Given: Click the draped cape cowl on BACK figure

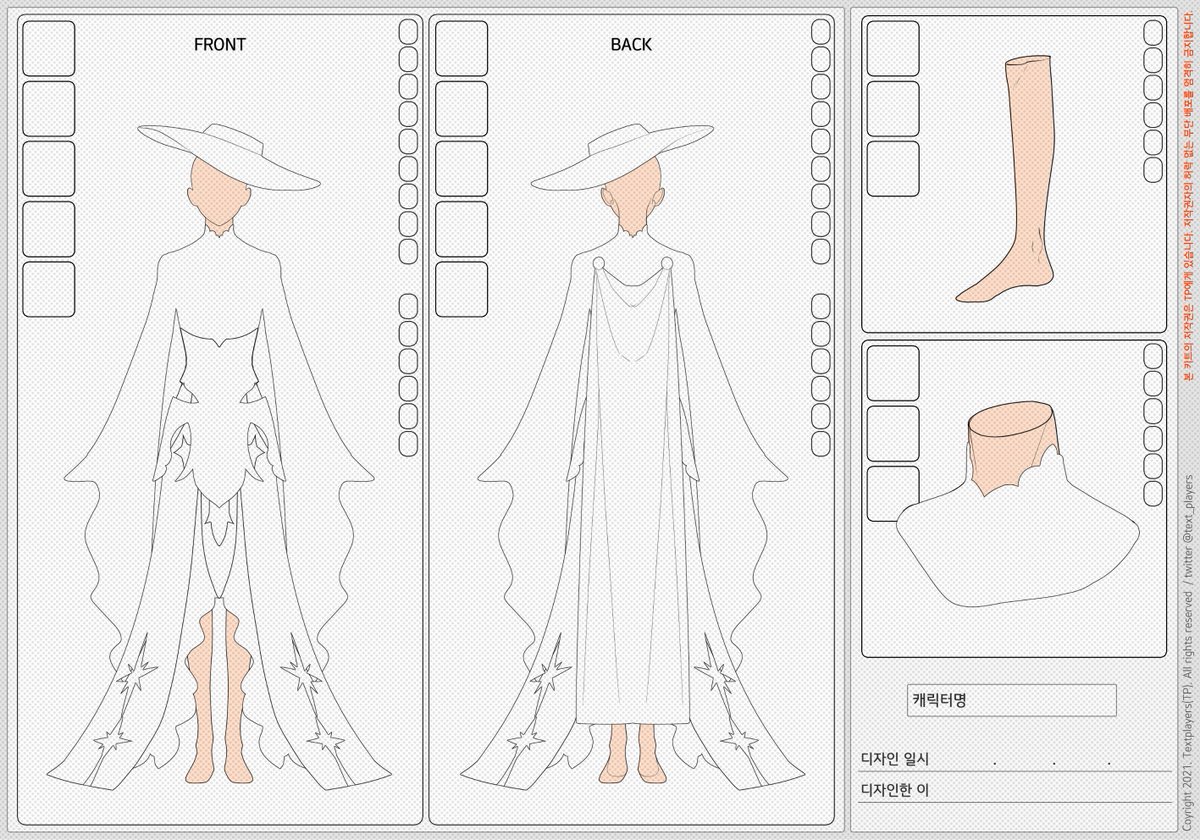Looking at the screenshot, I should 635,310.
